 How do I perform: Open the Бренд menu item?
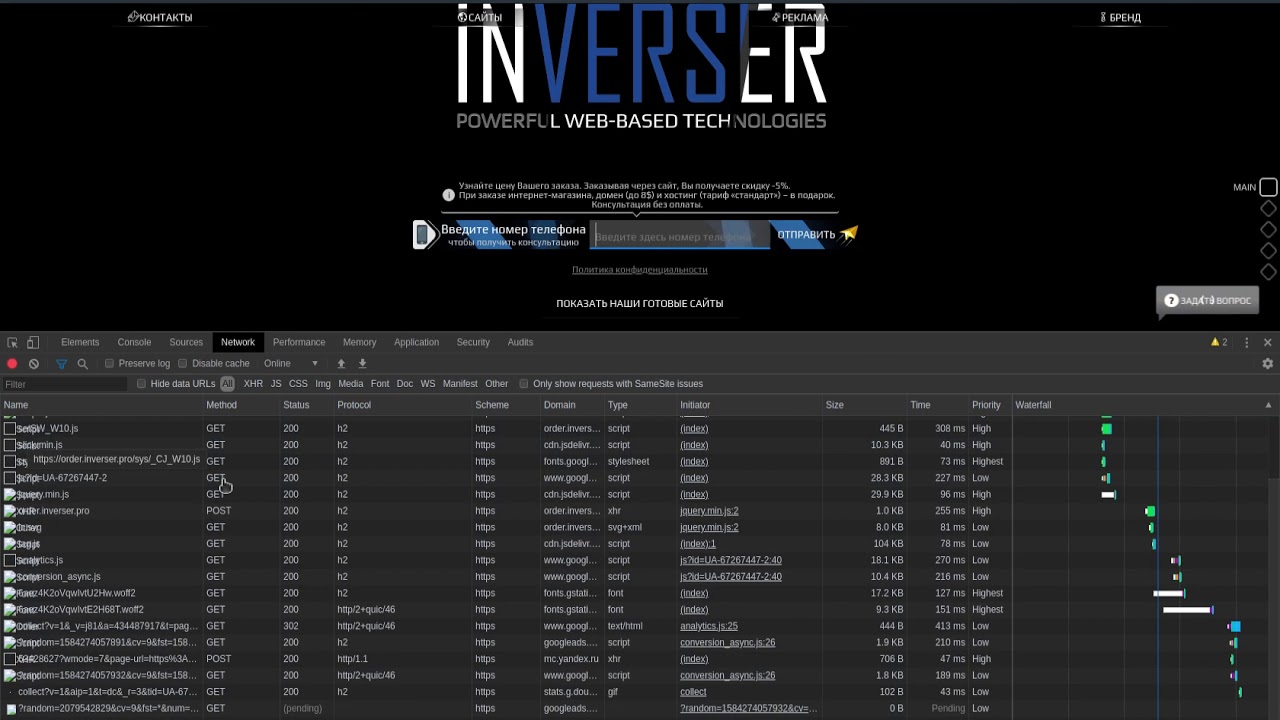(x=1120, y=17)
